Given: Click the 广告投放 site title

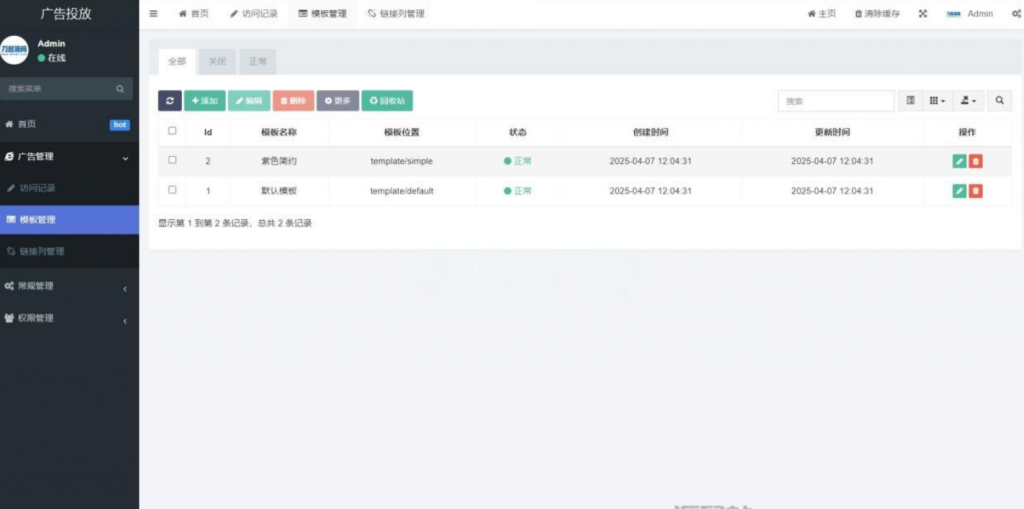Looking at the screenshot, I should coord(65,14).
